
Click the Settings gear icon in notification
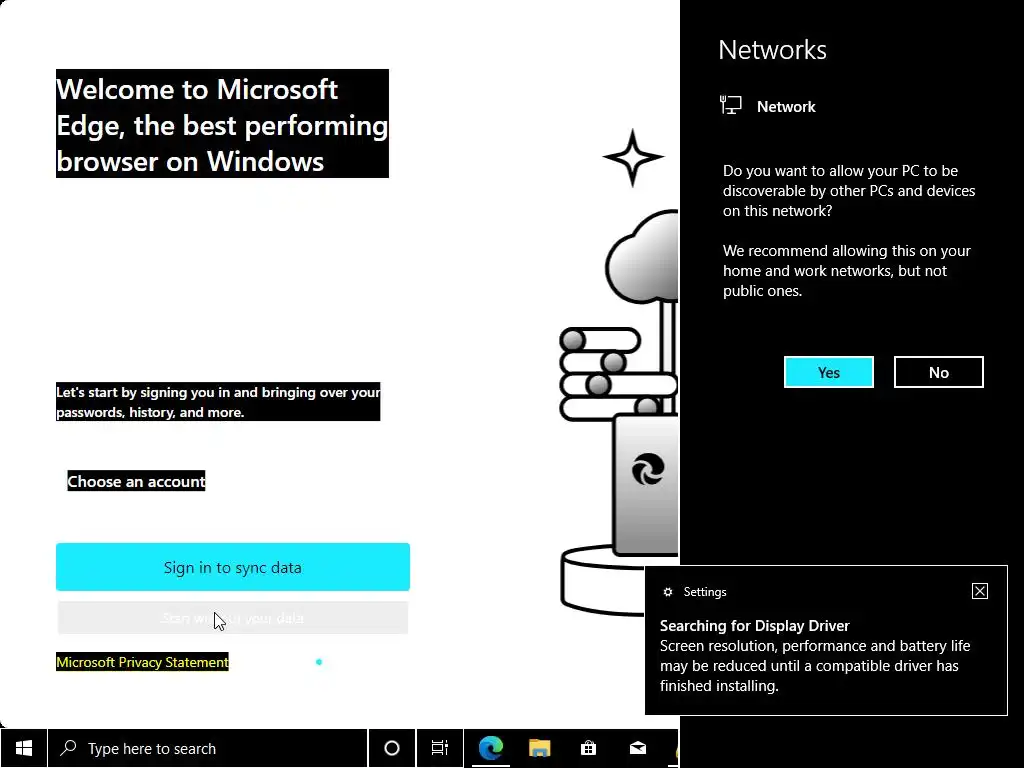click(x=667, y=592)
